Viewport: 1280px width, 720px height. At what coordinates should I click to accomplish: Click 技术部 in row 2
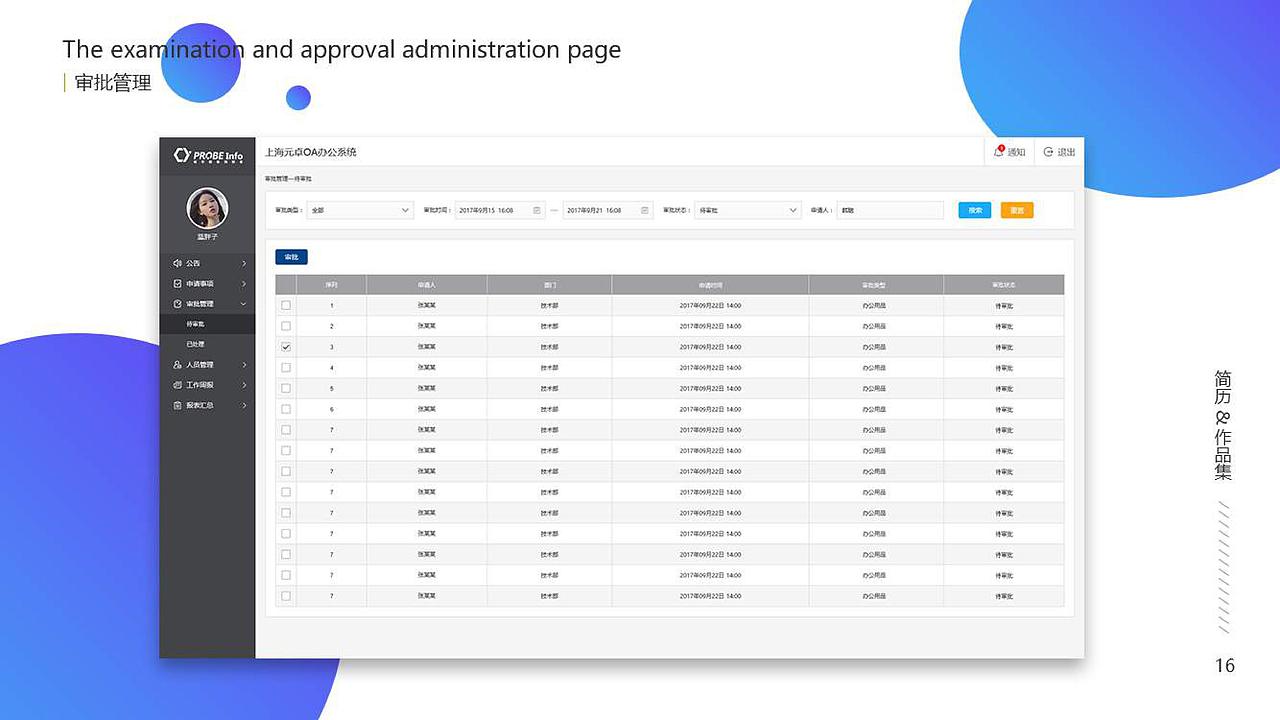click(x=549, y=326)
